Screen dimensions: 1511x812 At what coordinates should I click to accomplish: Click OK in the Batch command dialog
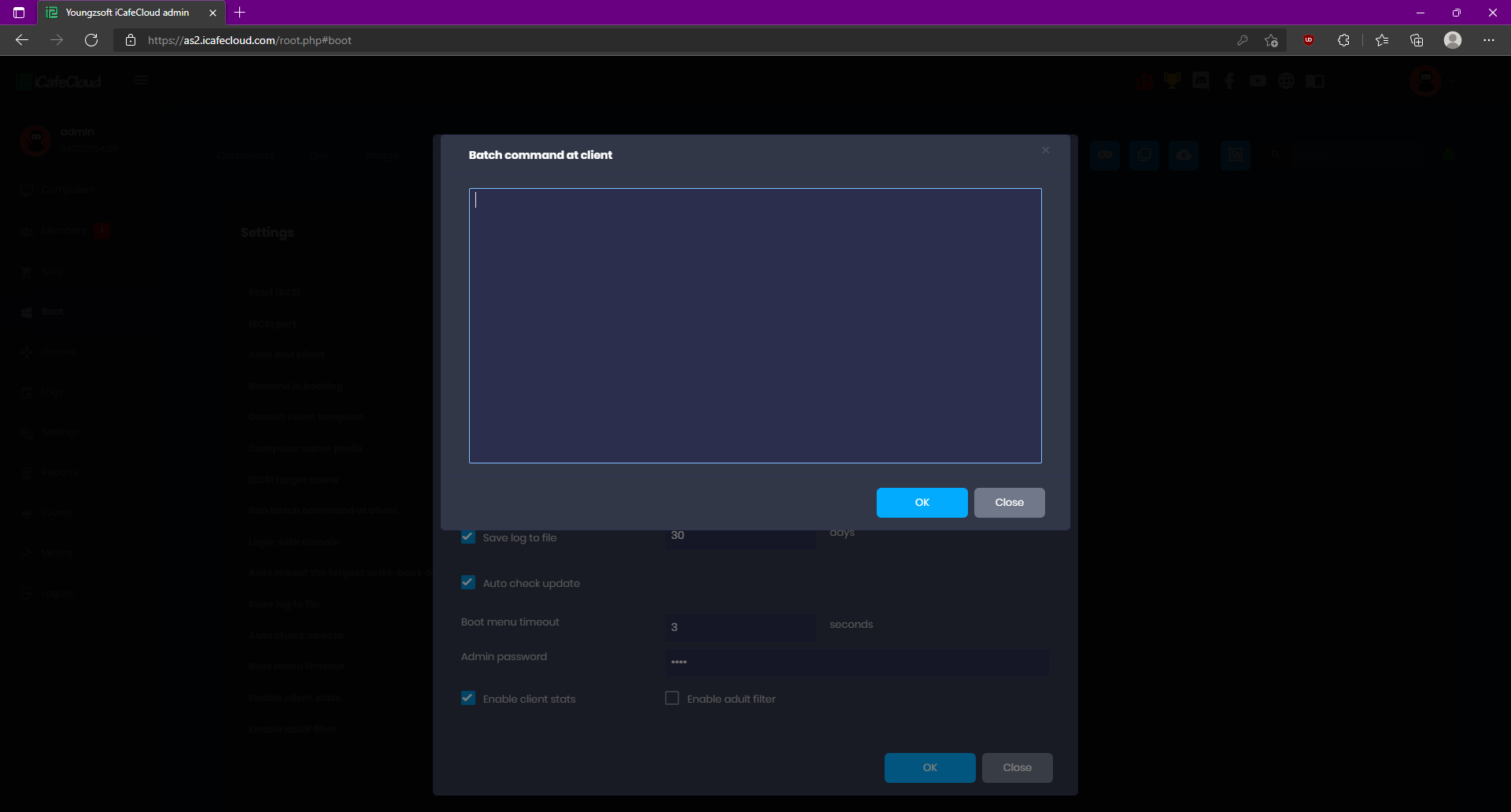click(922, 502)
